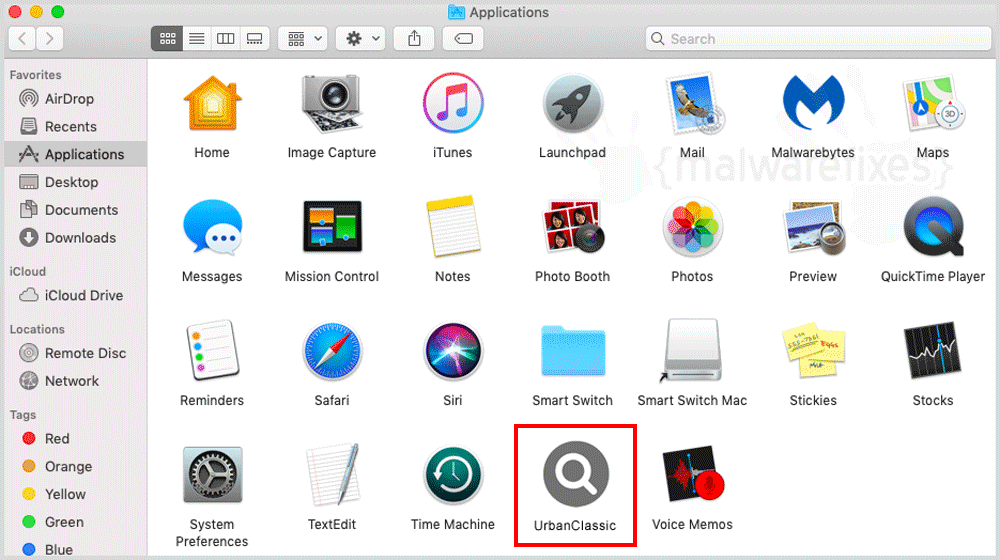Focus the Finder Search field
1000x560 pixels.
[x=818, y=39]
